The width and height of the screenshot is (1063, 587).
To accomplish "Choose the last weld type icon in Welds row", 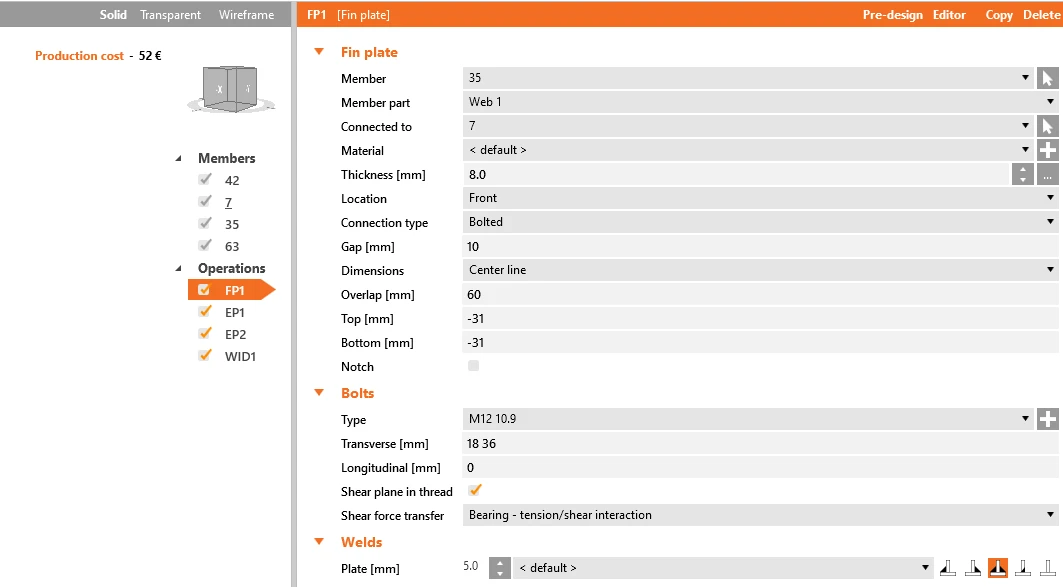I will pos(1048,568).
